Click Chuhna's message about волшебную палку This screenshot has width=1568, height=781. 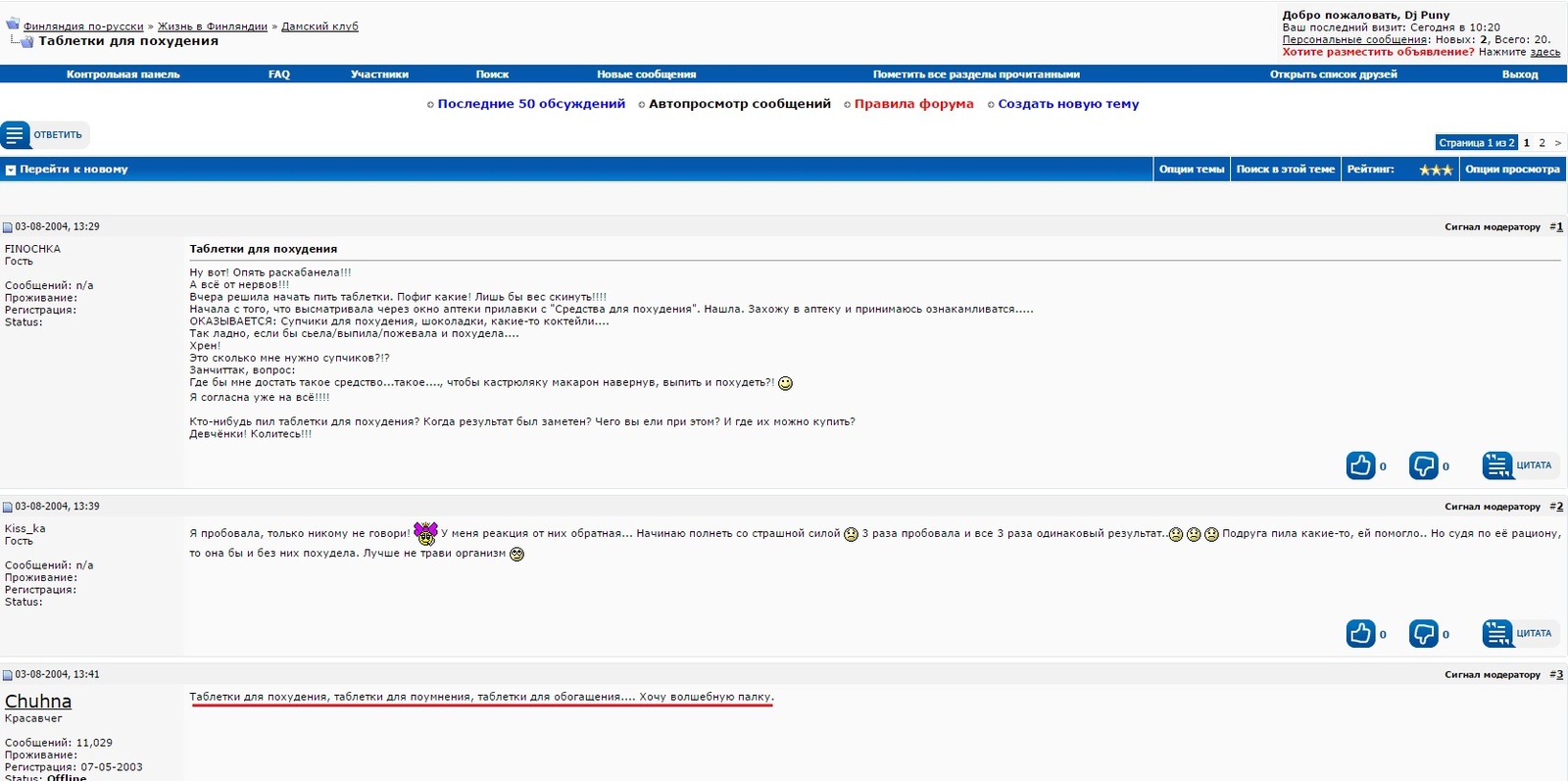(x=481, y=698)
